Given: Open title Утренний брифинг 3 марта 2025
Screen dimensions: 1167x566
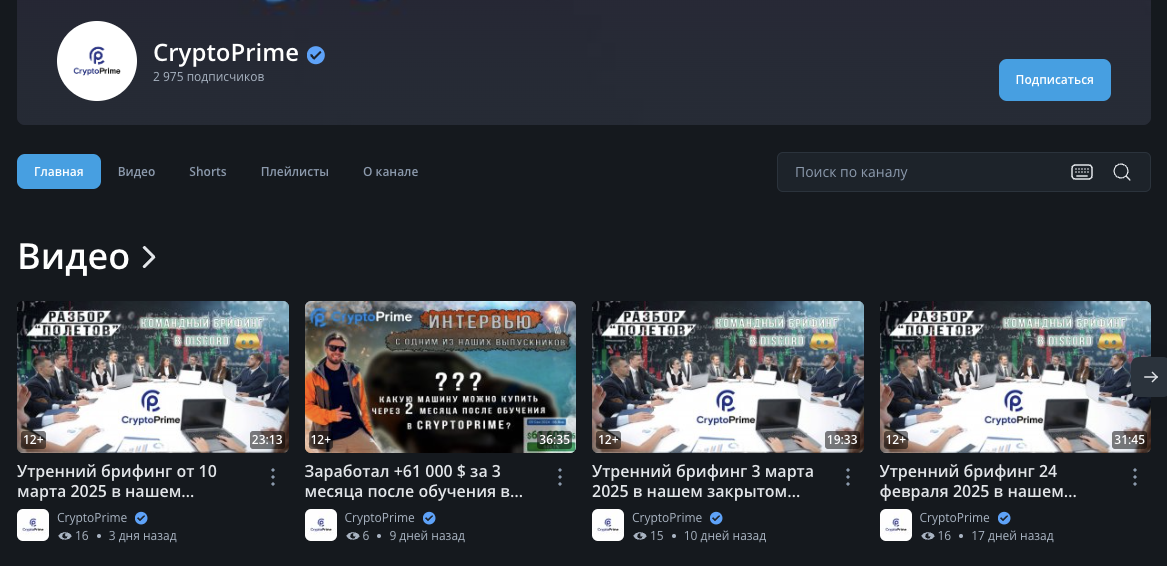Looking at the screenshot, I should click(703, 482).
